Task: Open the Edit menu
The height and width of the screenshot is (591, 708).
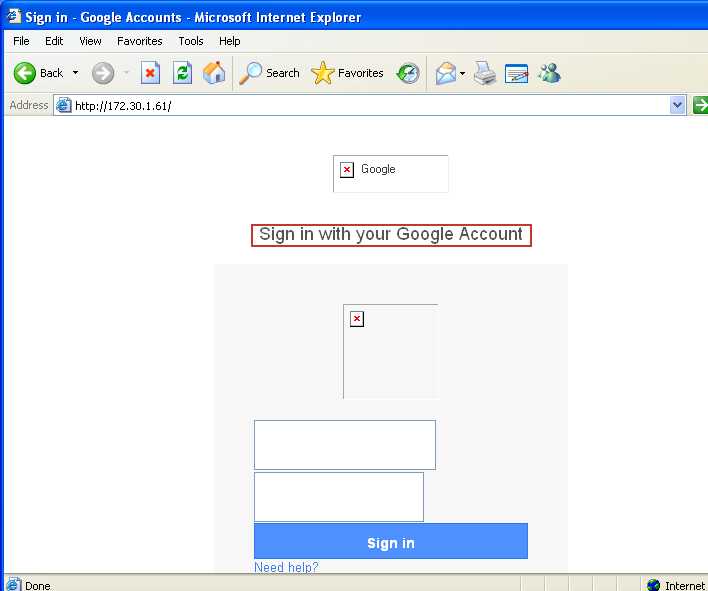Action: pyautogui.click(x=54, y=41)
